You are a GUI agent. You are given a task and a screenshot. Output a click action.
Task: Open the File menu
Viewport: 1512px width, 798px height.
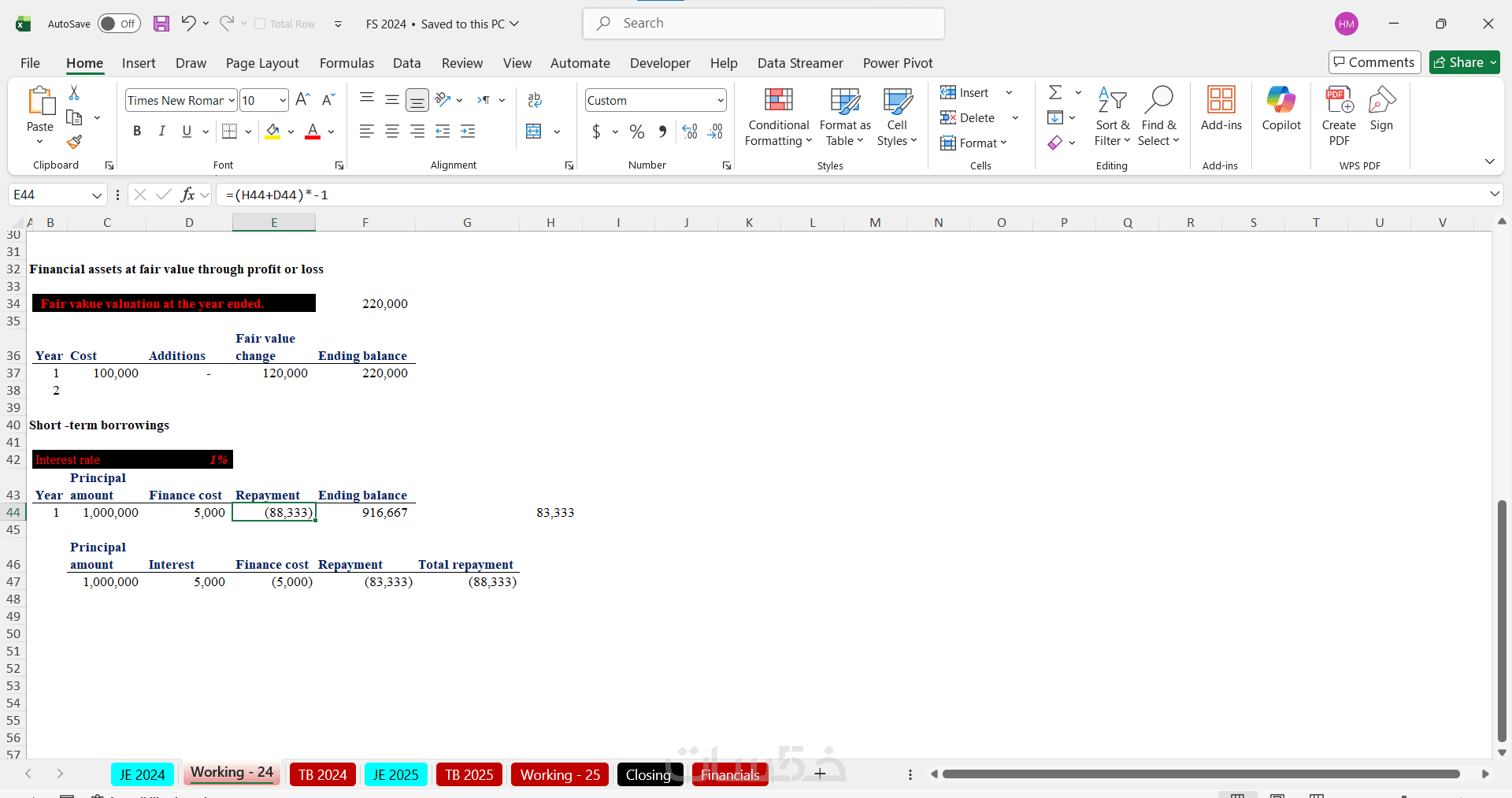[30, 63]
